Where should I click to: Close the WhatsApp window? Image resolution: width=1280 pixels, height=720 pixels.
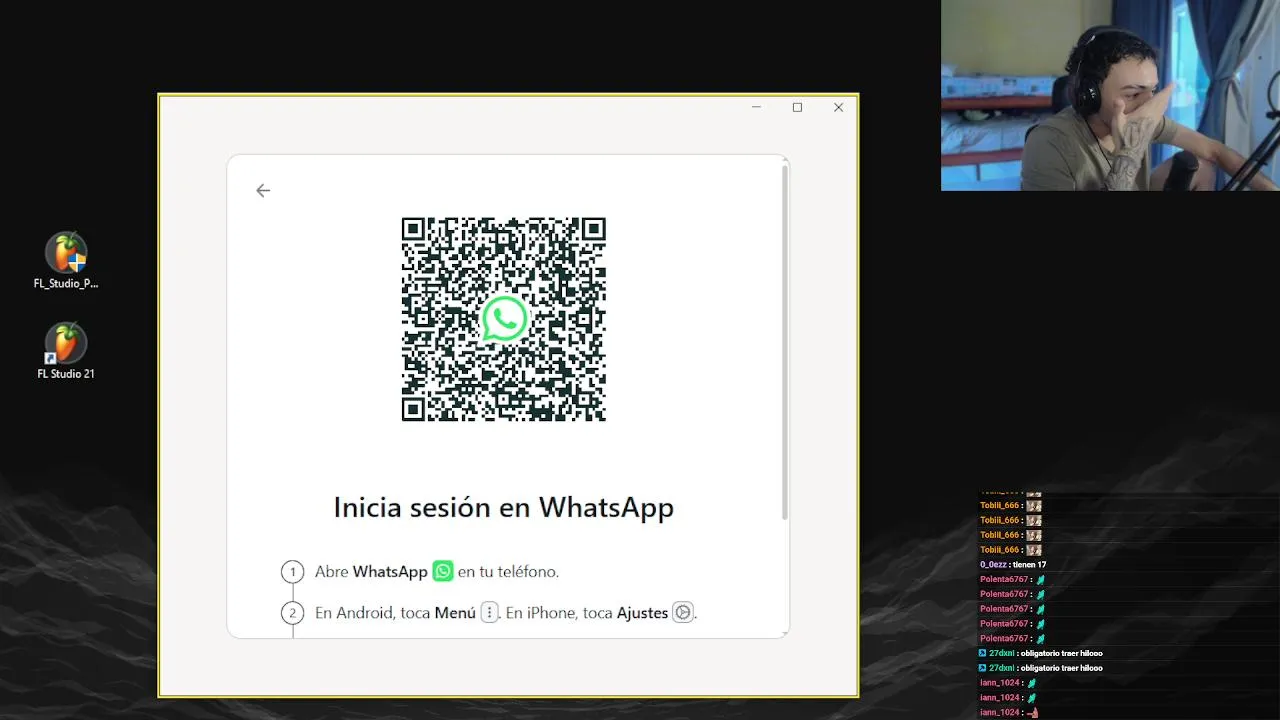[838, 107]
